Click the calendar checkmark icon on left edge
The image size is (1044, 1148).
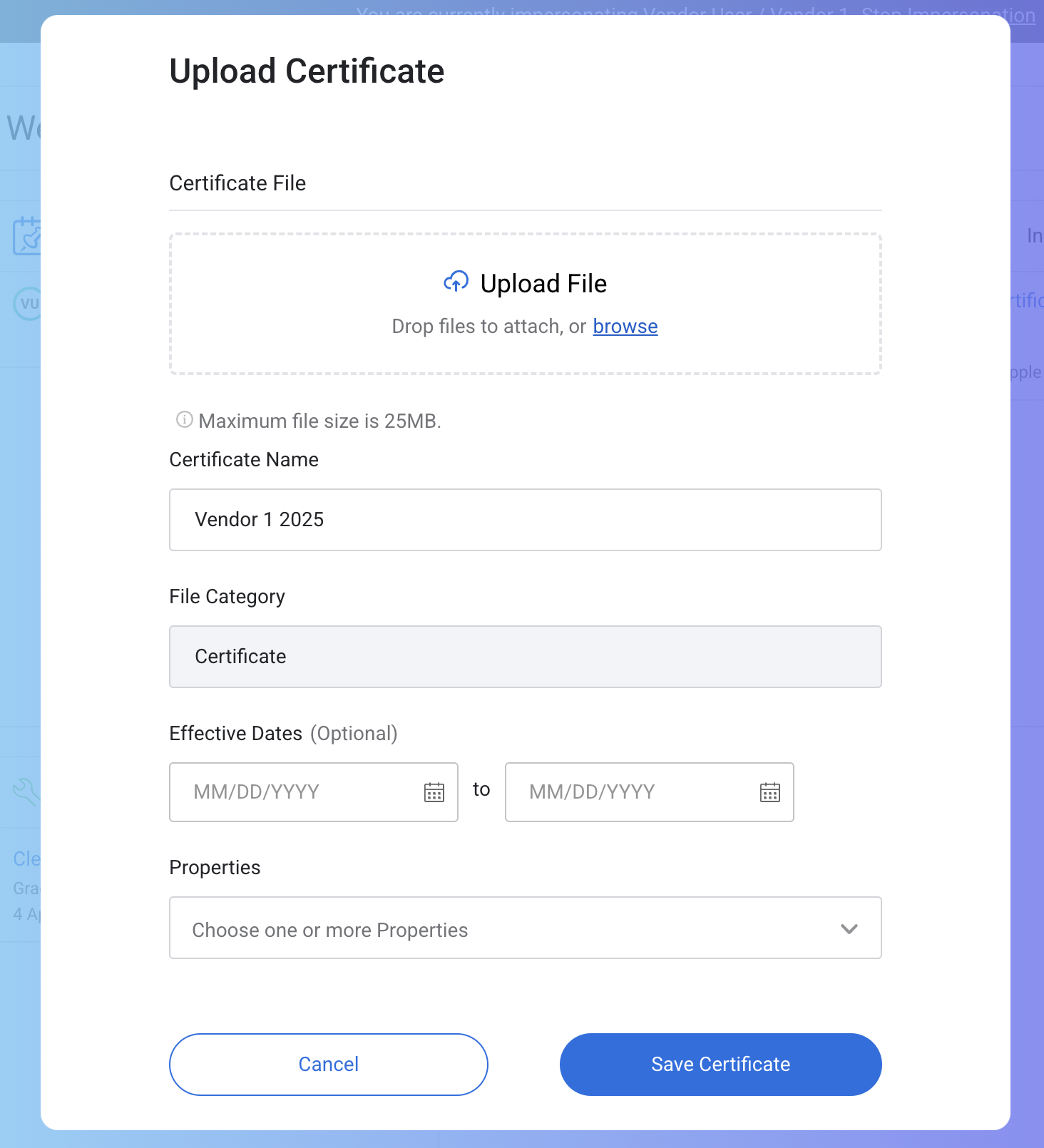click(x=26, y=236)
